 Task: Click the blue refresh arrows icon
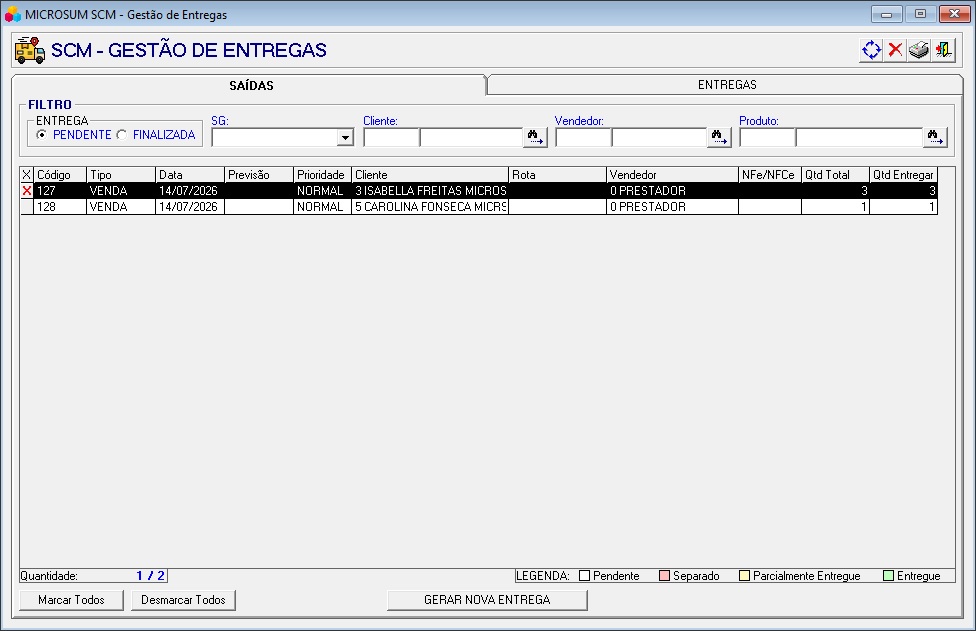click(871, 50)
